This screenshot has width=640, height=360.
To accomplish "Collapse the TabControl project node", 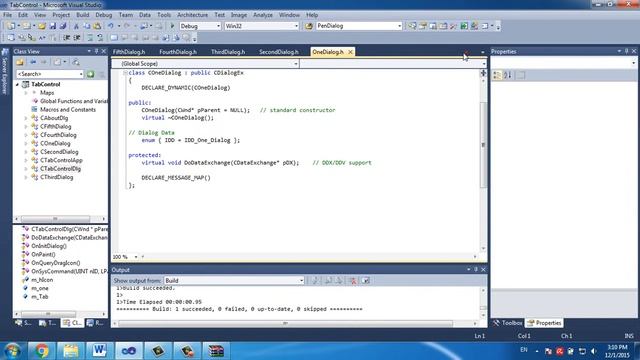I will 18,84.
